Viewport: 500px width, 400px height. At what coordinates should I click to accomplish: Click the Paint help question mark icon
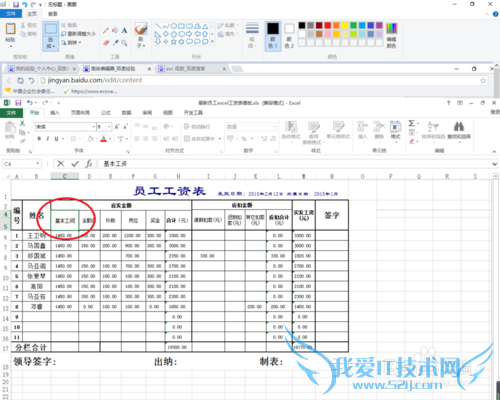(495, 14)
